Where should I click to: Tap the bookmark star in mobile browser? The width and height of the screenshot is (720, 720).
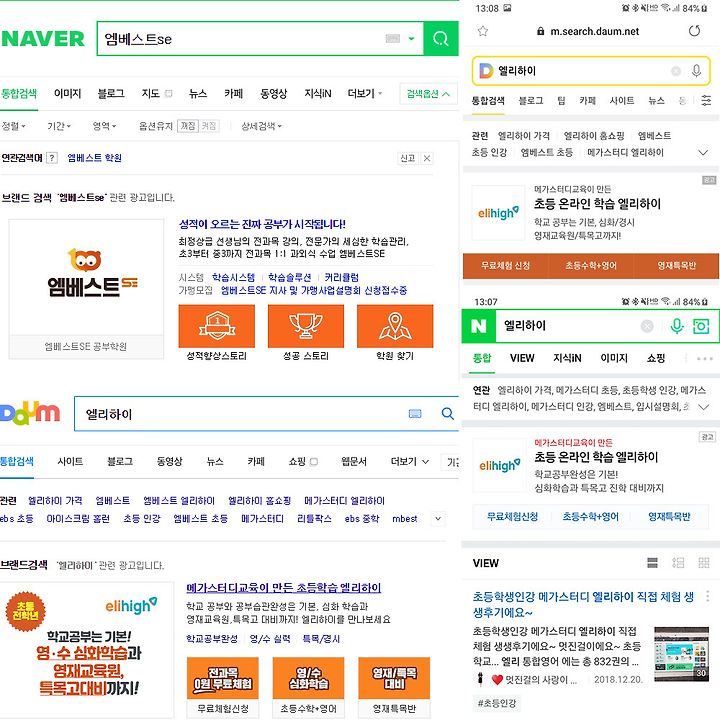(x=483, y=31)
